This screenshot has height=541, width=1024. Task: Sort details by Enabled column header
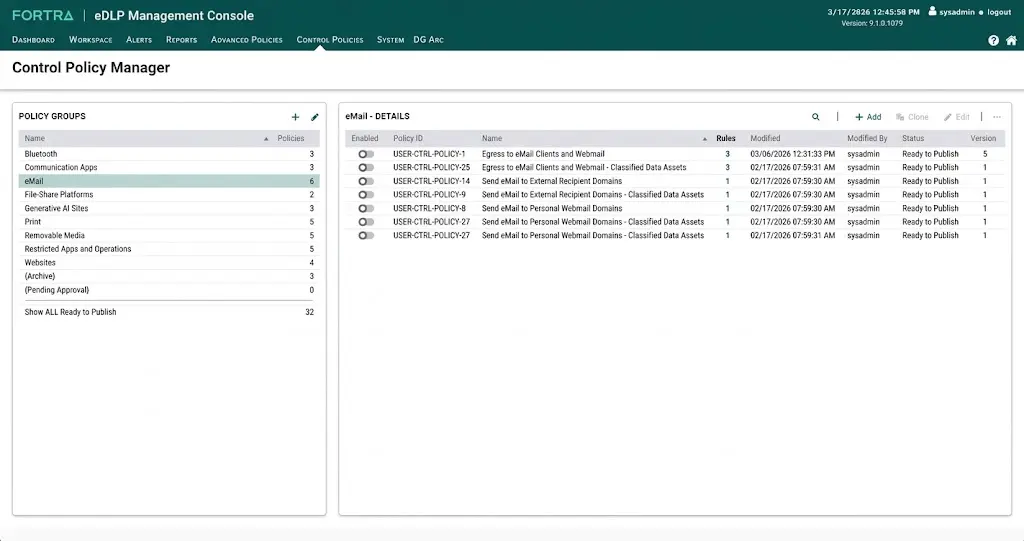coord(364,139)
